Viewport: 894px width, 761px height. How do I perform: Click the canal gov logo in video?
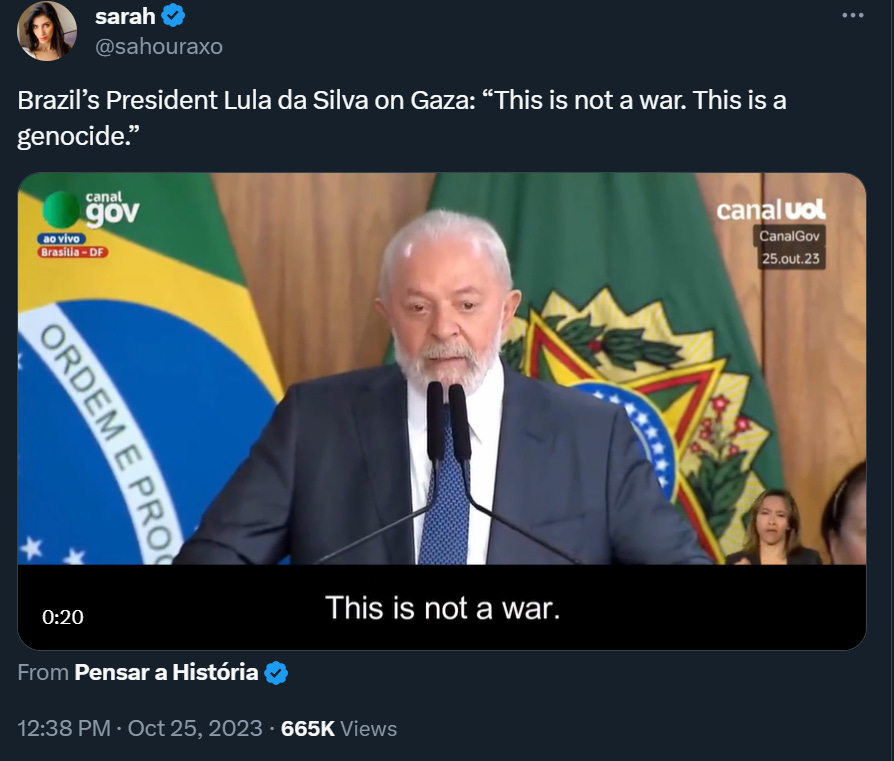91,209
